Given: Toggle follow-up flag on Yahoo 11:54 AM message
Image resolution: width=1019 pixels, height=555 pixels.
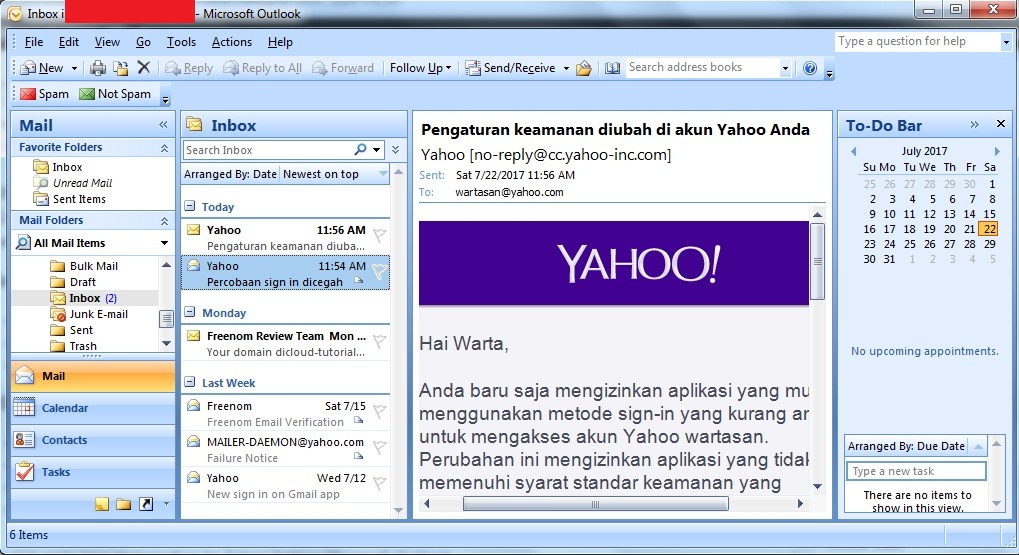Looking at the screenshot, I should coord(380,273).
